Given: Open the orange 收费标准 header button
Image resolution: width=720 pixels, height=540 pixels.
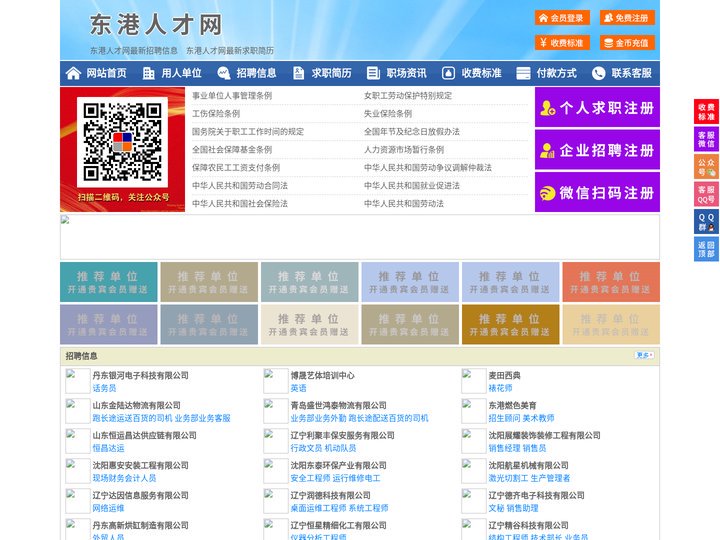Looking at the screenshot, I should [x=562, y=43].
